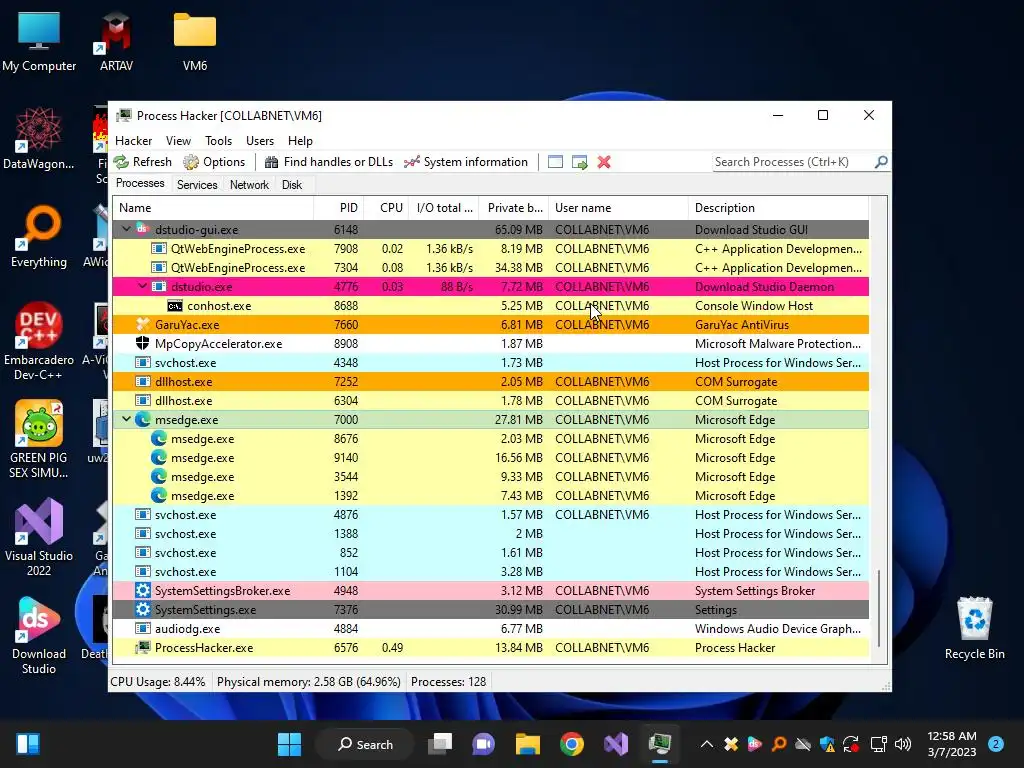Open Options from the toolbar
The height and width of the screenshot is (768, 1024).
point(214,162)
